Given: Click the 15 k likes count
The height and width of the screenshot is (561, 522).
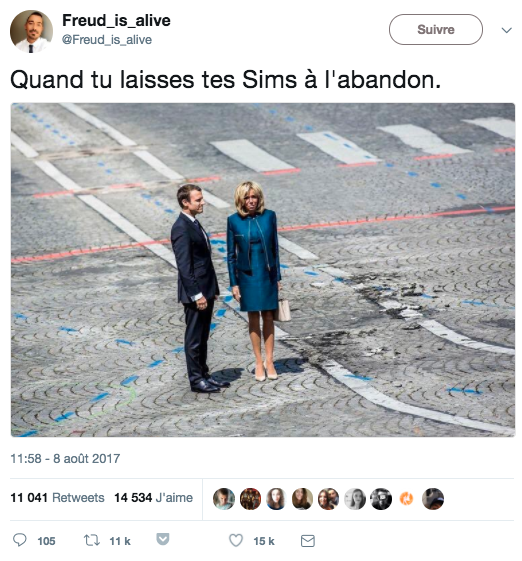Looking at the screenshot, I should (264, 541).
